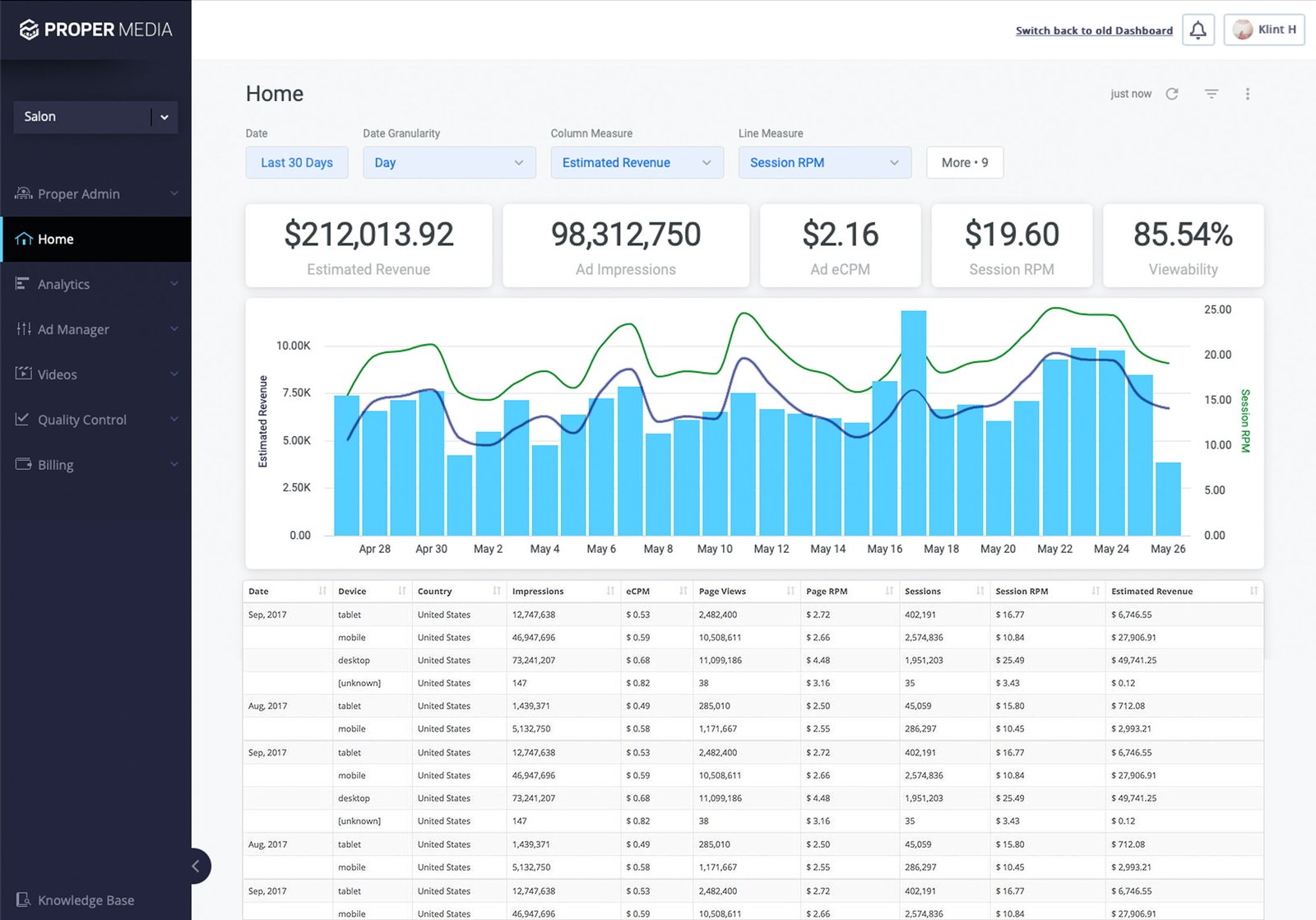The width and height of the screenshot is (1316, 920).
Task: Open the Date Granularity Day dropdown
Action: [448, 163]
